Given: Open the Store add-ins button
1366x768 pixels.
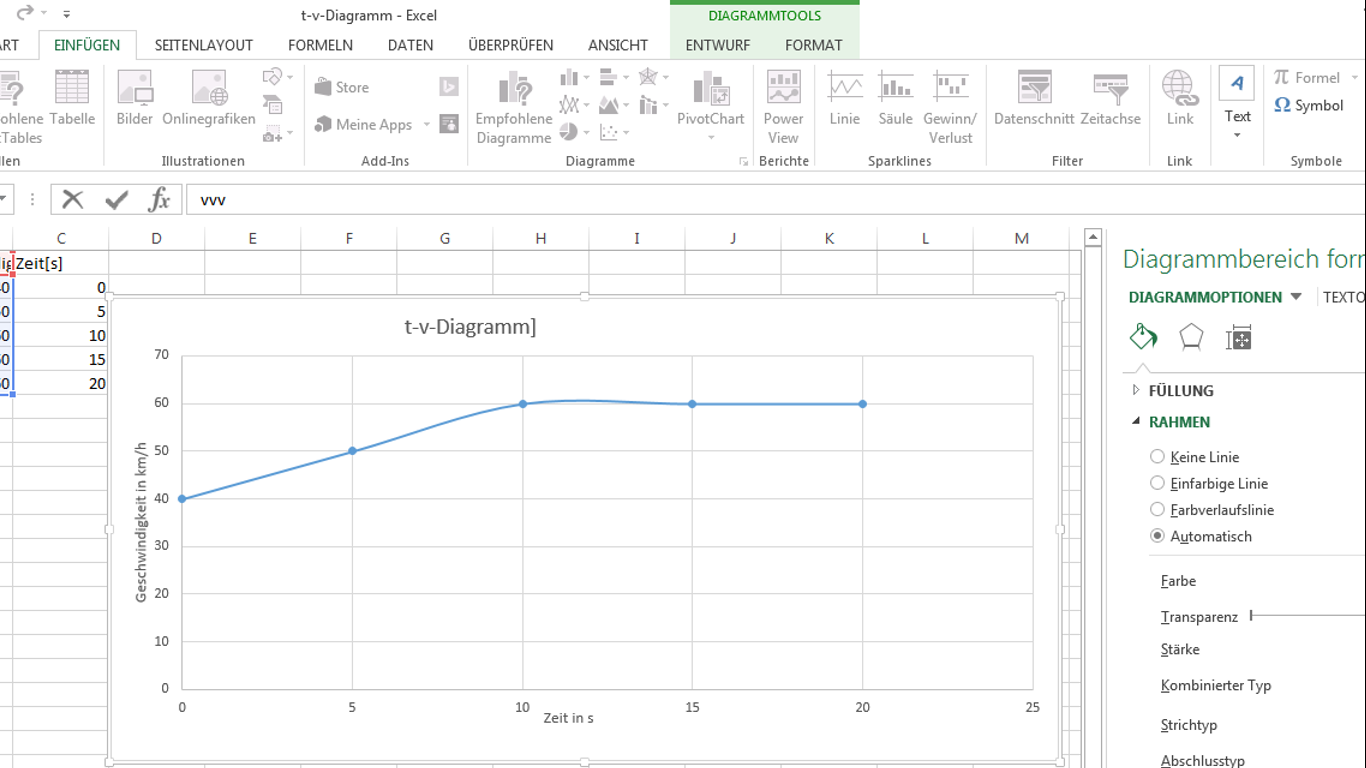Looking at the screenshot, I should point(342,87).
